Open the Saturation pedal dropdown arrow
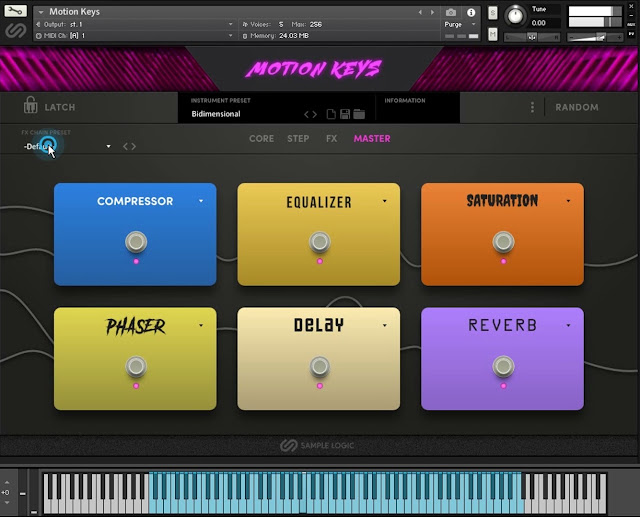This screenshot has height=517, width=640. (x=568, y=201)
